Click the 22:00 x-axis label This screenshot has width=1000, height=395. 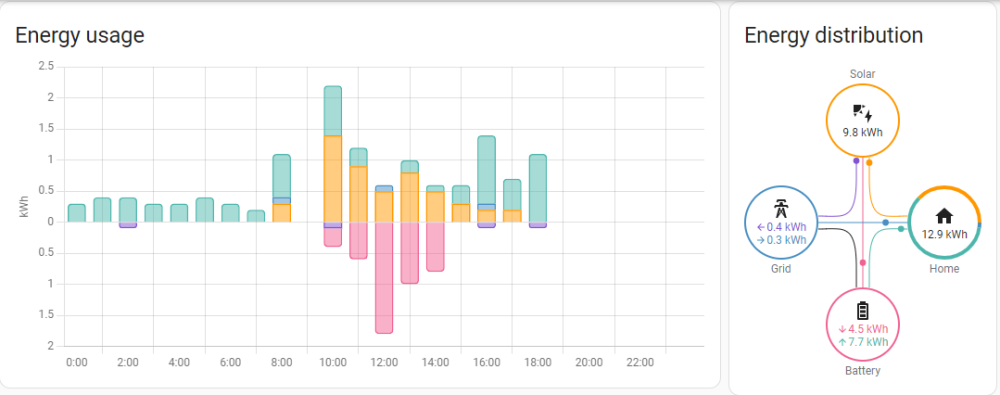(640, 362)
